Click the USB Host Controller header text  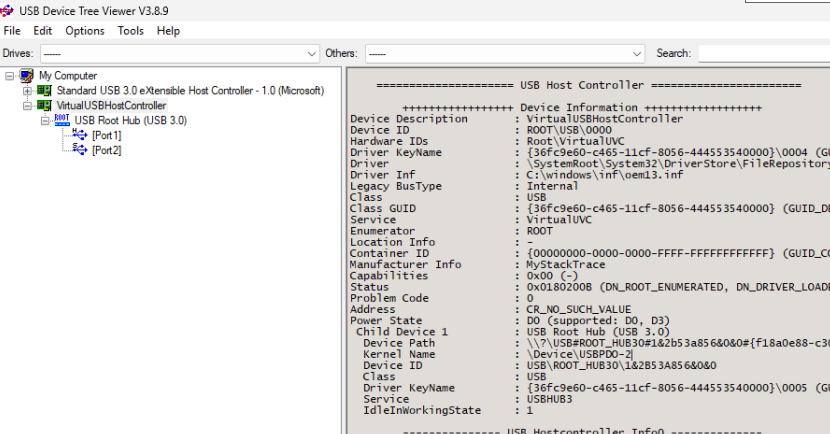(582, 85)
